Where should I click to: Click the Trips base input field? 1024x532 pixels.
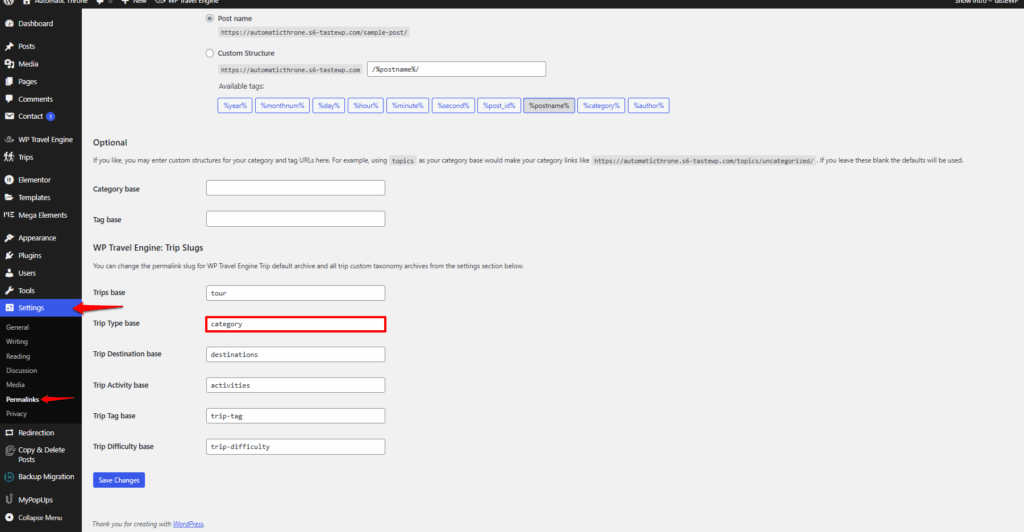(295, 293)
